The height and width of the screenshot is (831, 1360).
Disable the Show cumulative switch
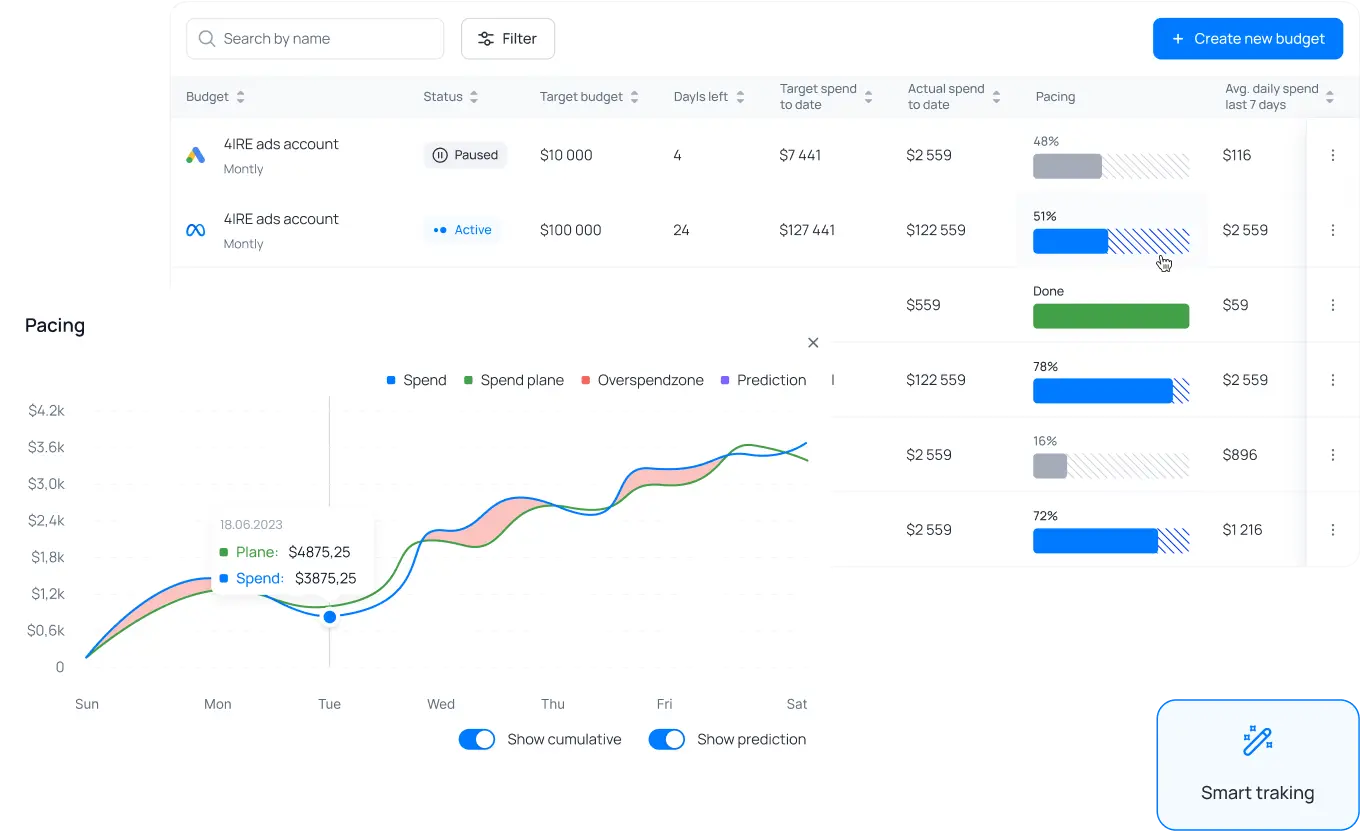pos(477,740)
